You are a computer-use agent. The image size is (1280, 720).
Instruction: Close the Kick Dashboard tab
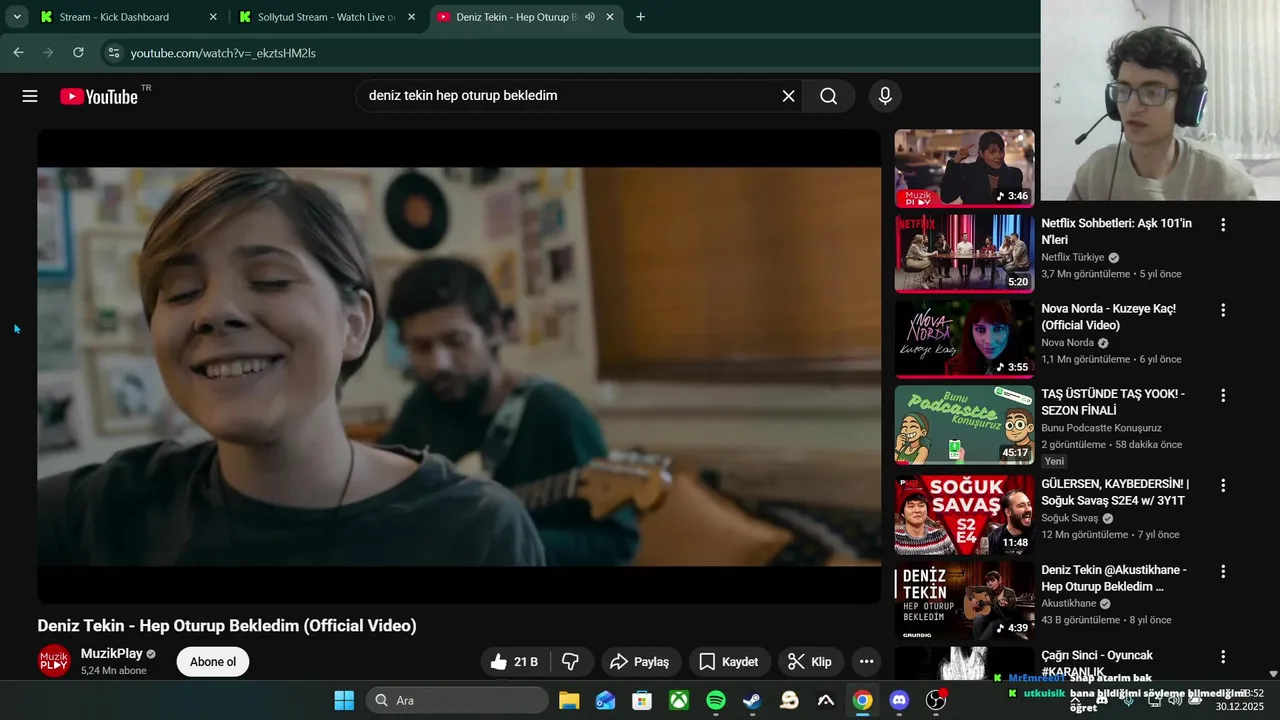click(213, 17)
